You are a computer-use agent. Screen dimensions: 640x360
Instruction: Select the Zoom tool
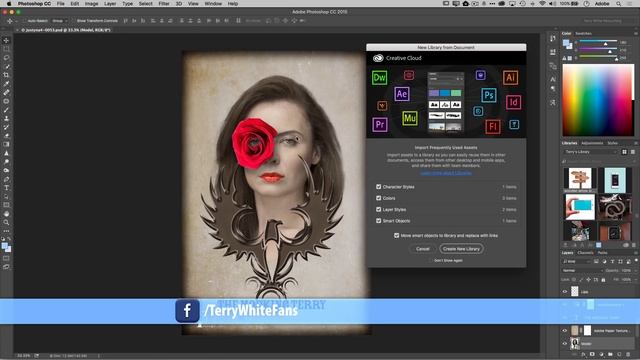pos(6,222)
